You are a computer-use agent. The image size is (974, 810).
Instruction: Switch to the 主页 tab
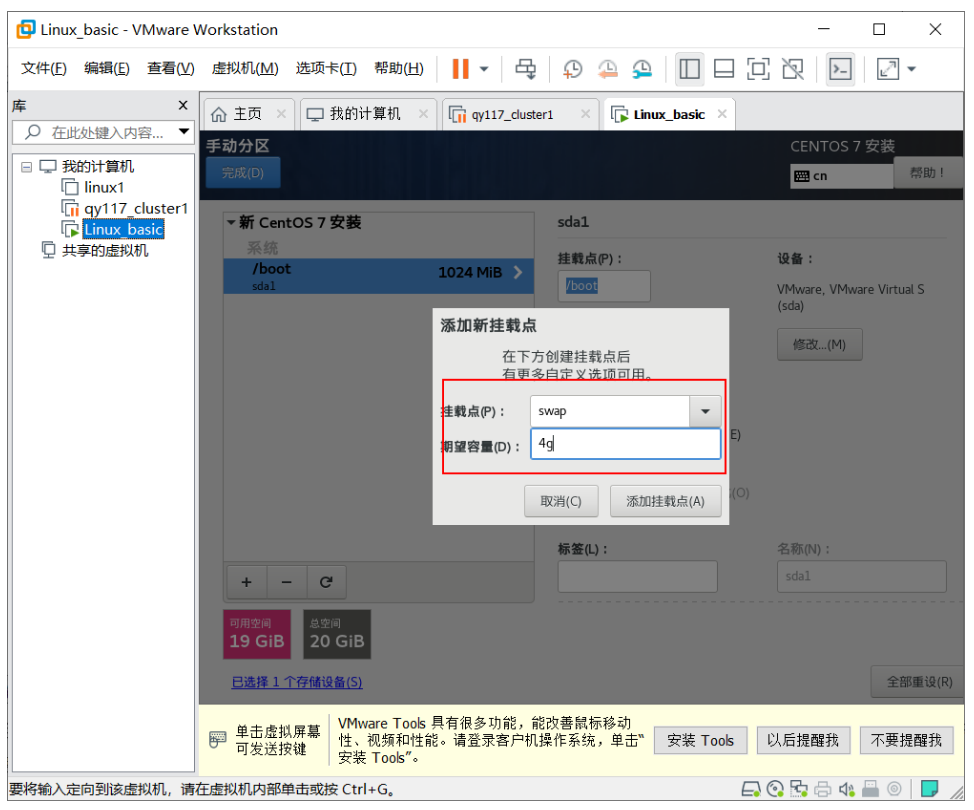click(247, 114)
